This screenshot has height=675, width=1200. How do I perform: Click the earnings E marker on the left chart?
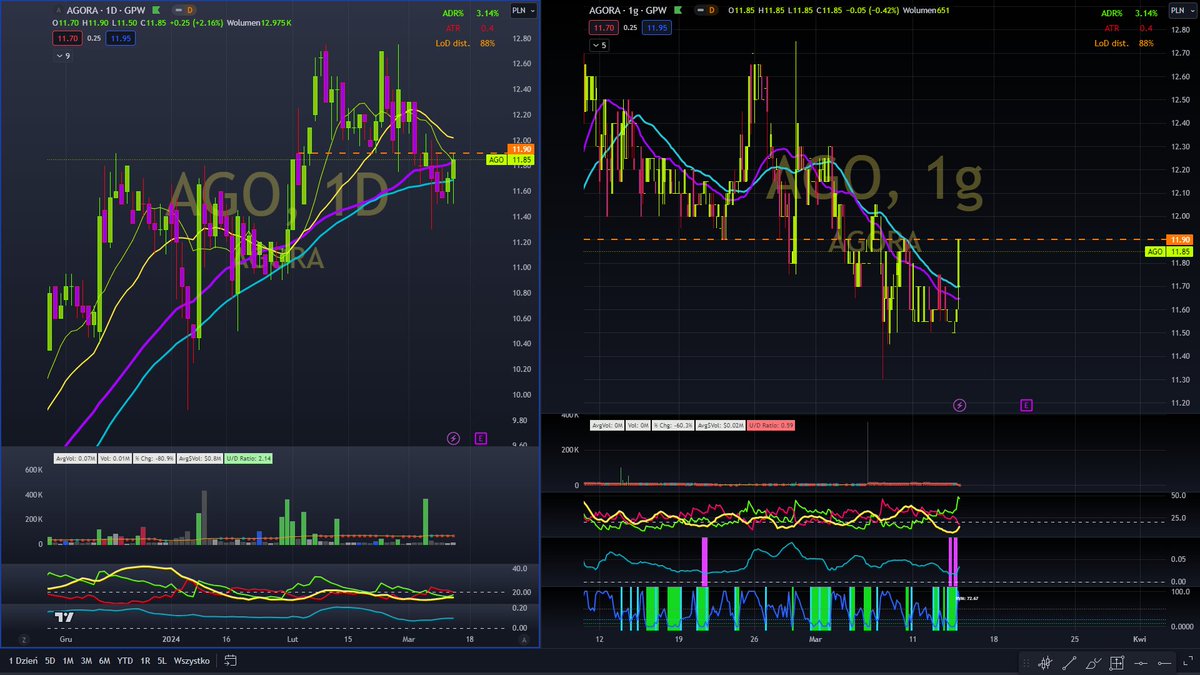pos(480,438)
